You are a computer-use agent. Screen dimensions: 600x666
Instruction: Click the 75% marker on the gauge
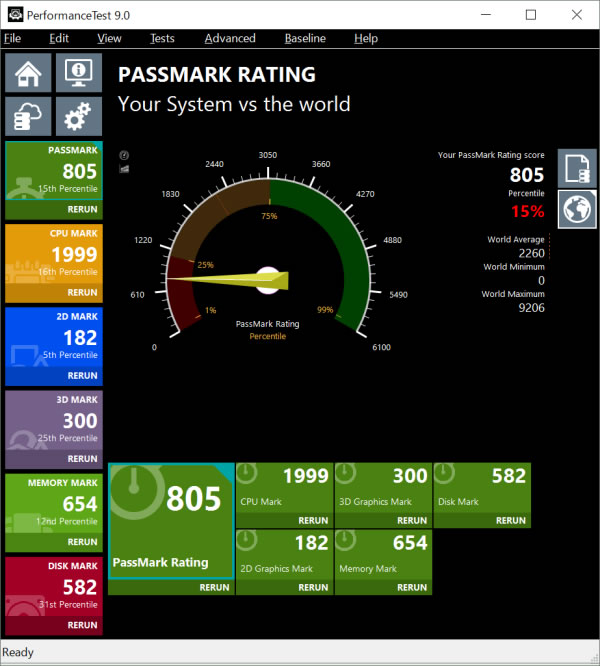(269, 216)
